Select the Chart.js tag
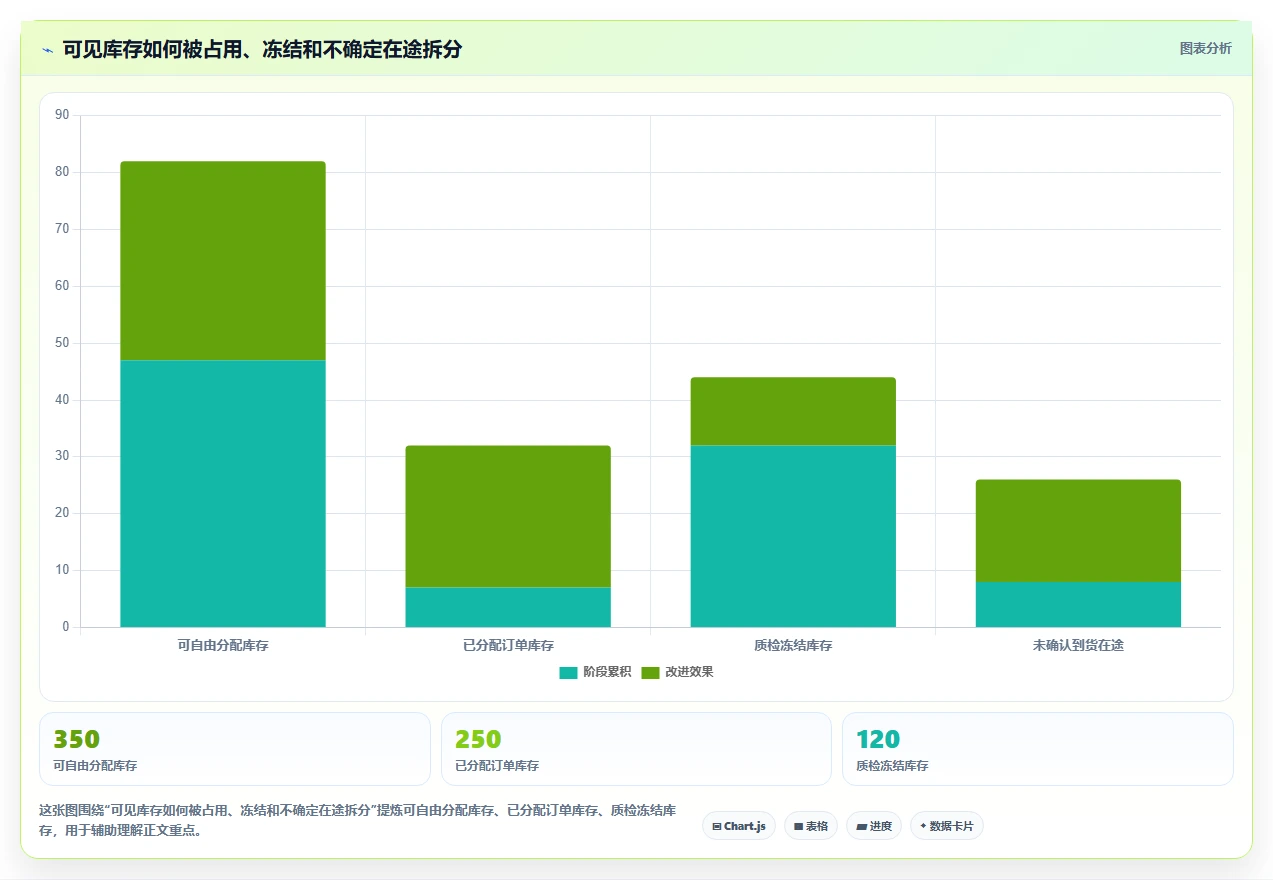This screenshot has height=880, width=1273. [x=739, y=826]
